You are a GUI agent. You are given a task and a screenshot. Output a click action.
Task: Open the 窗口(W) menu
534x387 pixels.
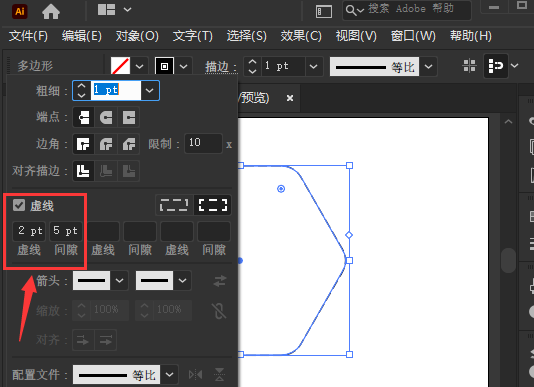tap(413, 36)
